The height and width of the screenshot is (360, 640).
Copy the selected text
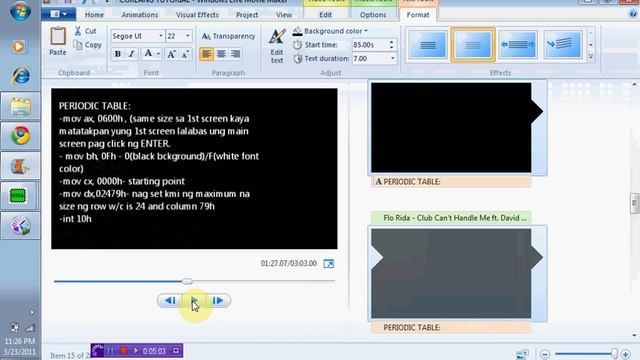click(x=87, y=45)
